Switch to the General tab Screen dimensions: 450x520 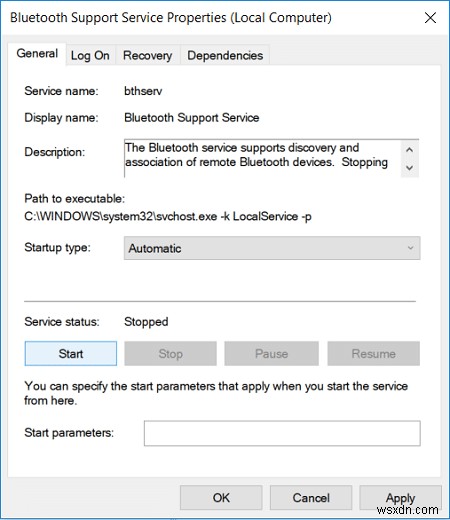click(37, 54)
